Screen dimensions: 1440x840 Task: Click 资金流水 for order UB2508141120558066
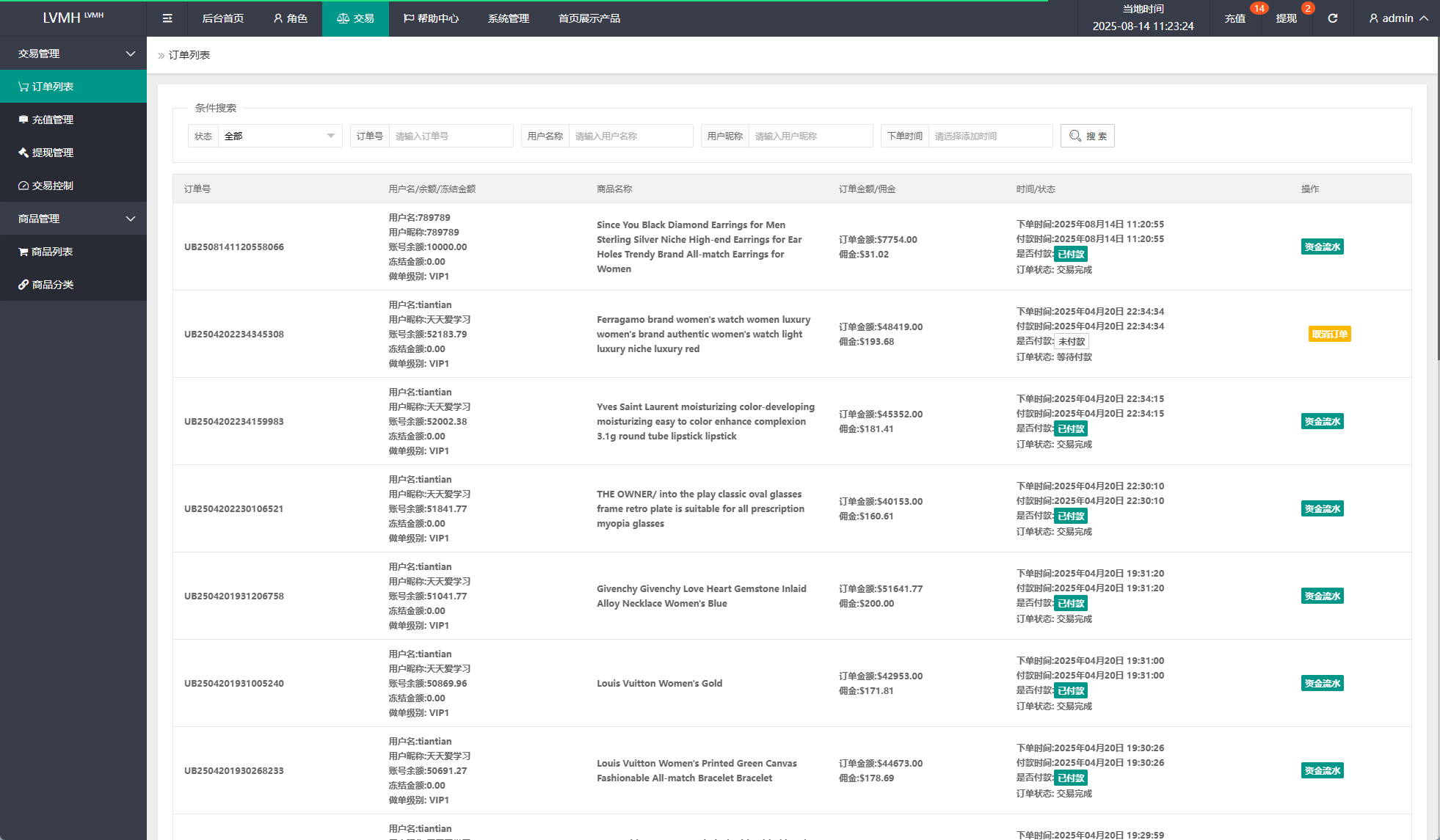1322,247
